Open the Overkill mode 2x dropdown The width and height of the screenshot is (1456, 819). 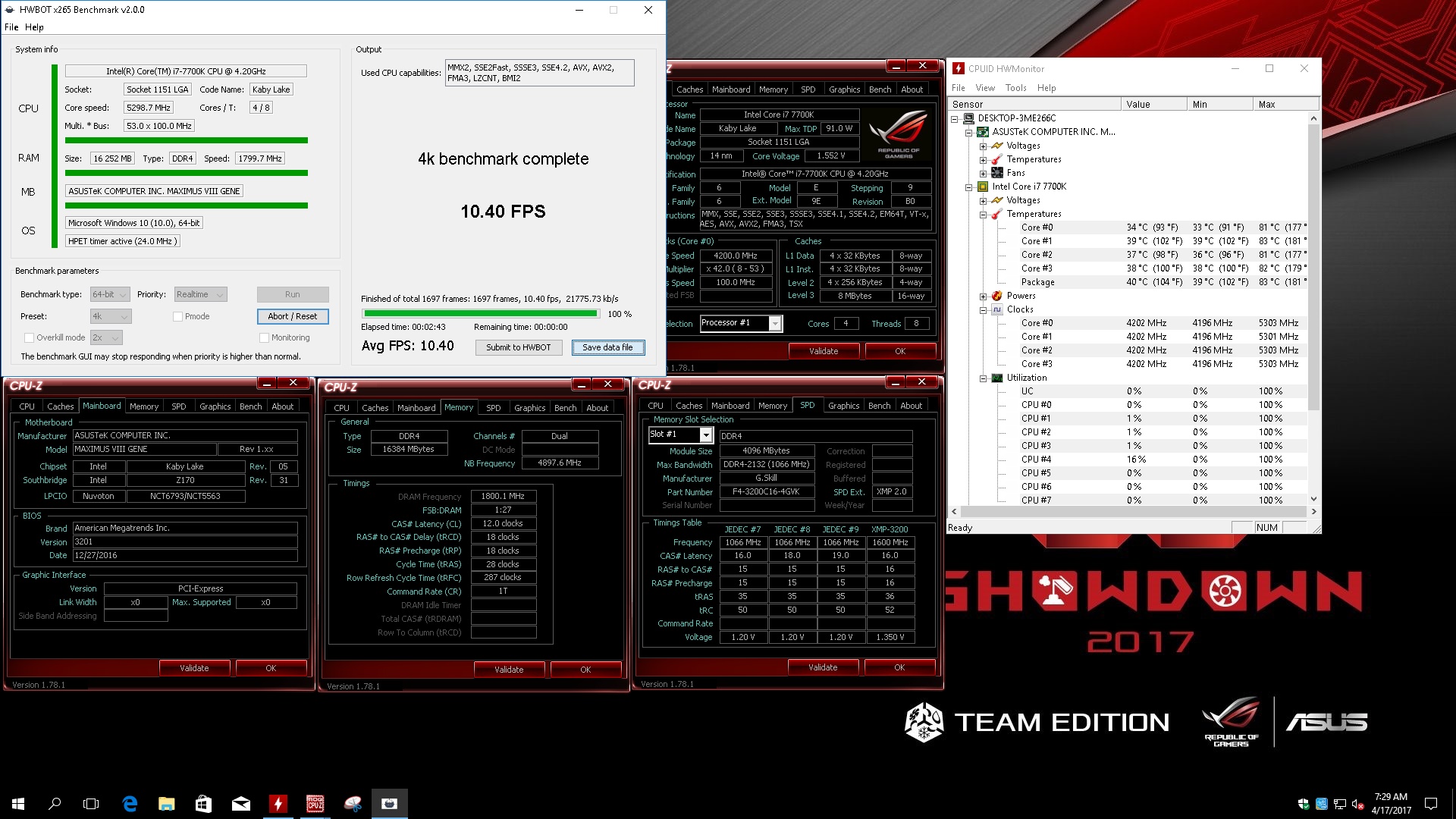tap(106, 338)
